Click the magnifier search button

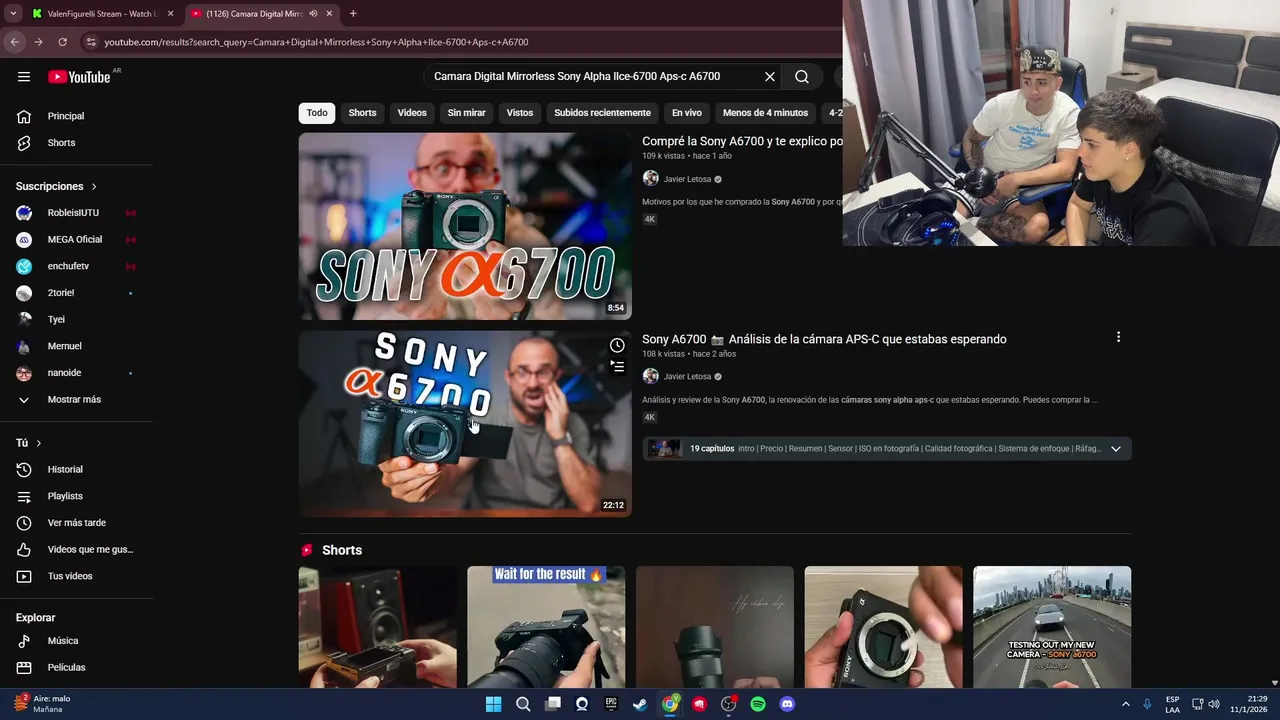click(x=802, y=77)
